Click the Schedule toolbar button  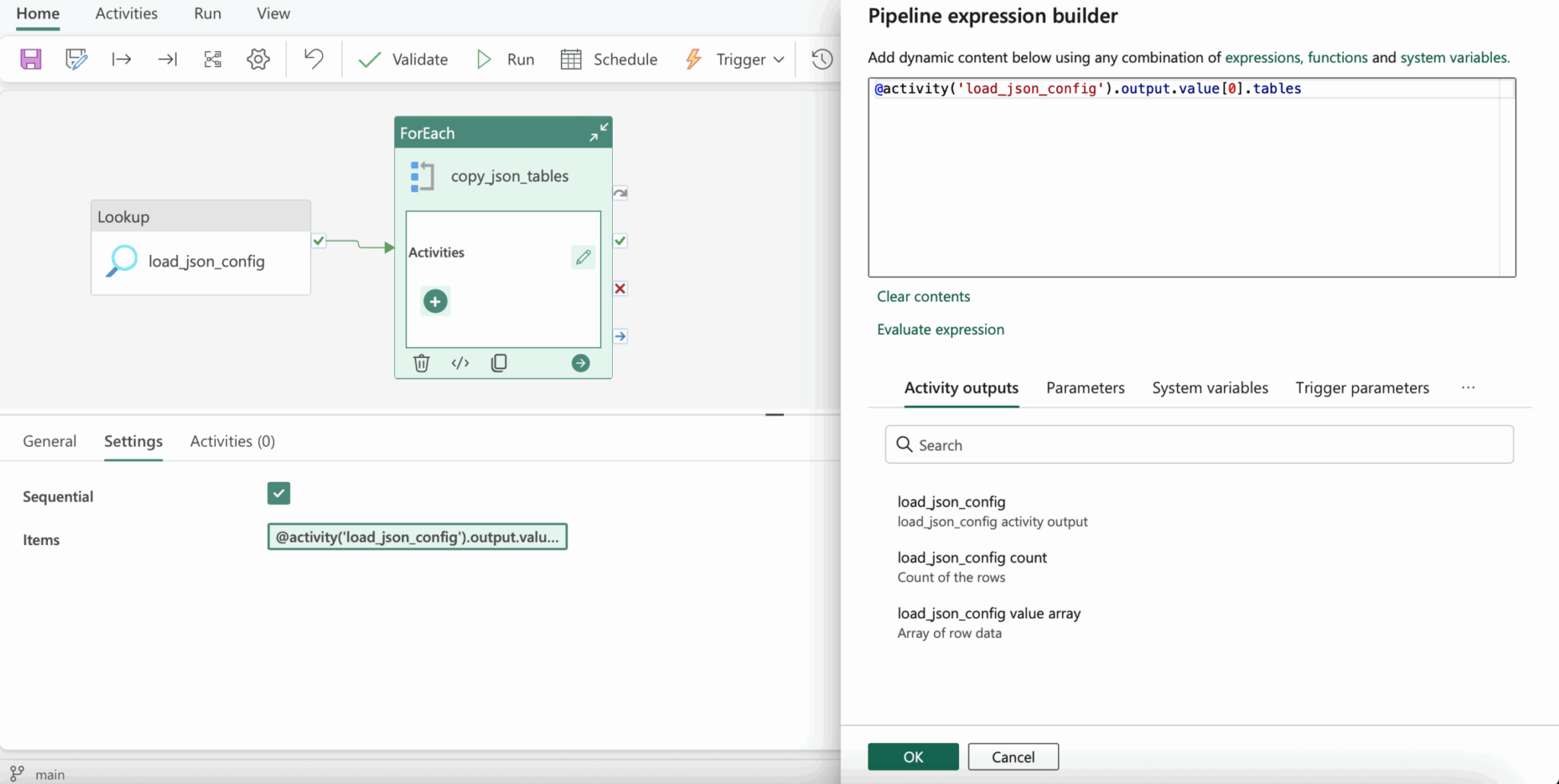(x=609, y=59)
